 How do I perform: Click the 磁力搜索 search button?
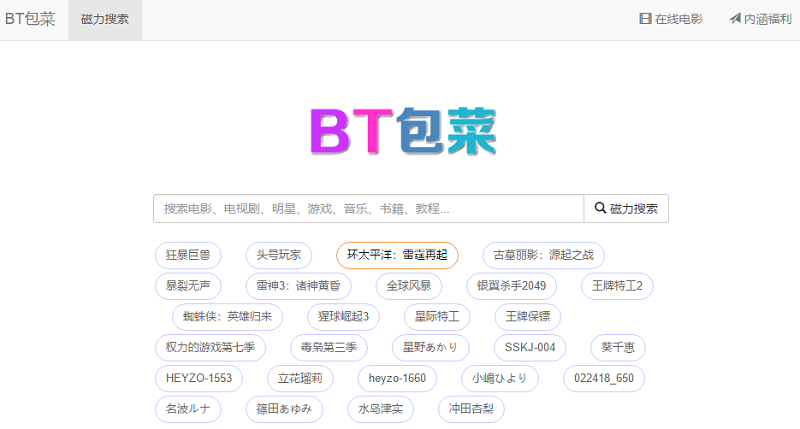pyautogui.click(x=626, y=208)
